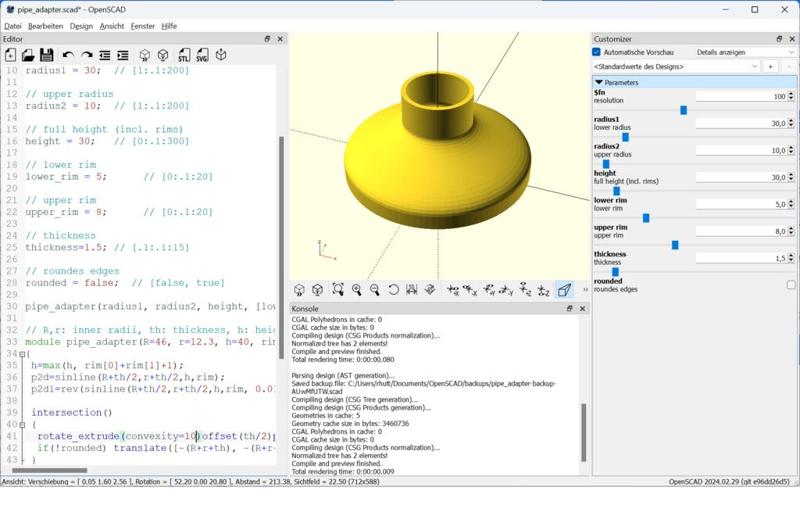Click the Preview icon in the viewport toolbar
Screen dimensions: 800x512
coord(299,290)
